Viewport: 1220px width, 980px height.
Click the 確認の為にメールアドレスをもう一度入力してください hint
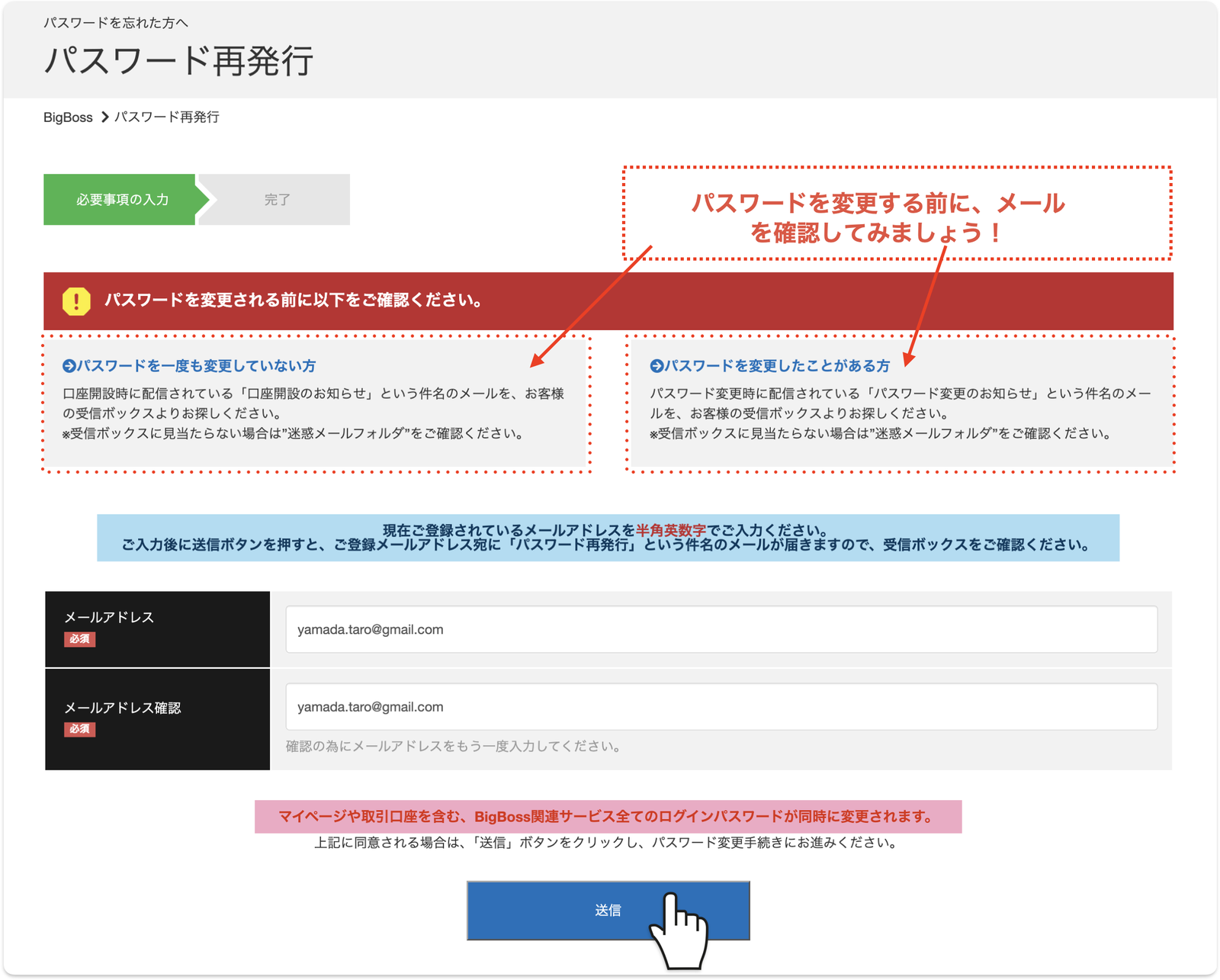[x=454, y=747]
